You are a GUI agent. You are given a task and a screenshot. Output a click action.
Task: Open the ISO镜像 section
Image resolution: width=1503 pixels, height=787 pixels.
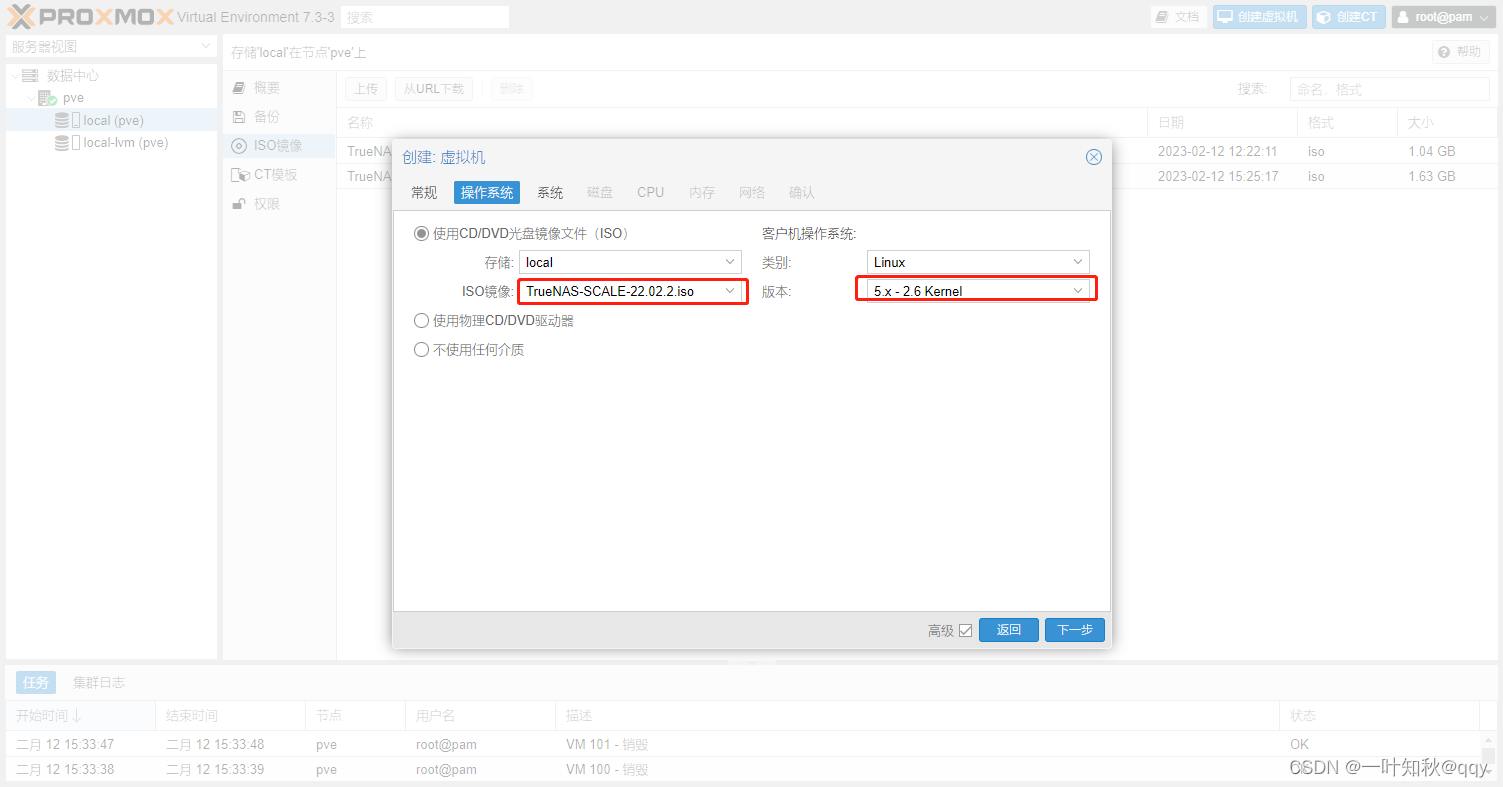pos(279,146)
